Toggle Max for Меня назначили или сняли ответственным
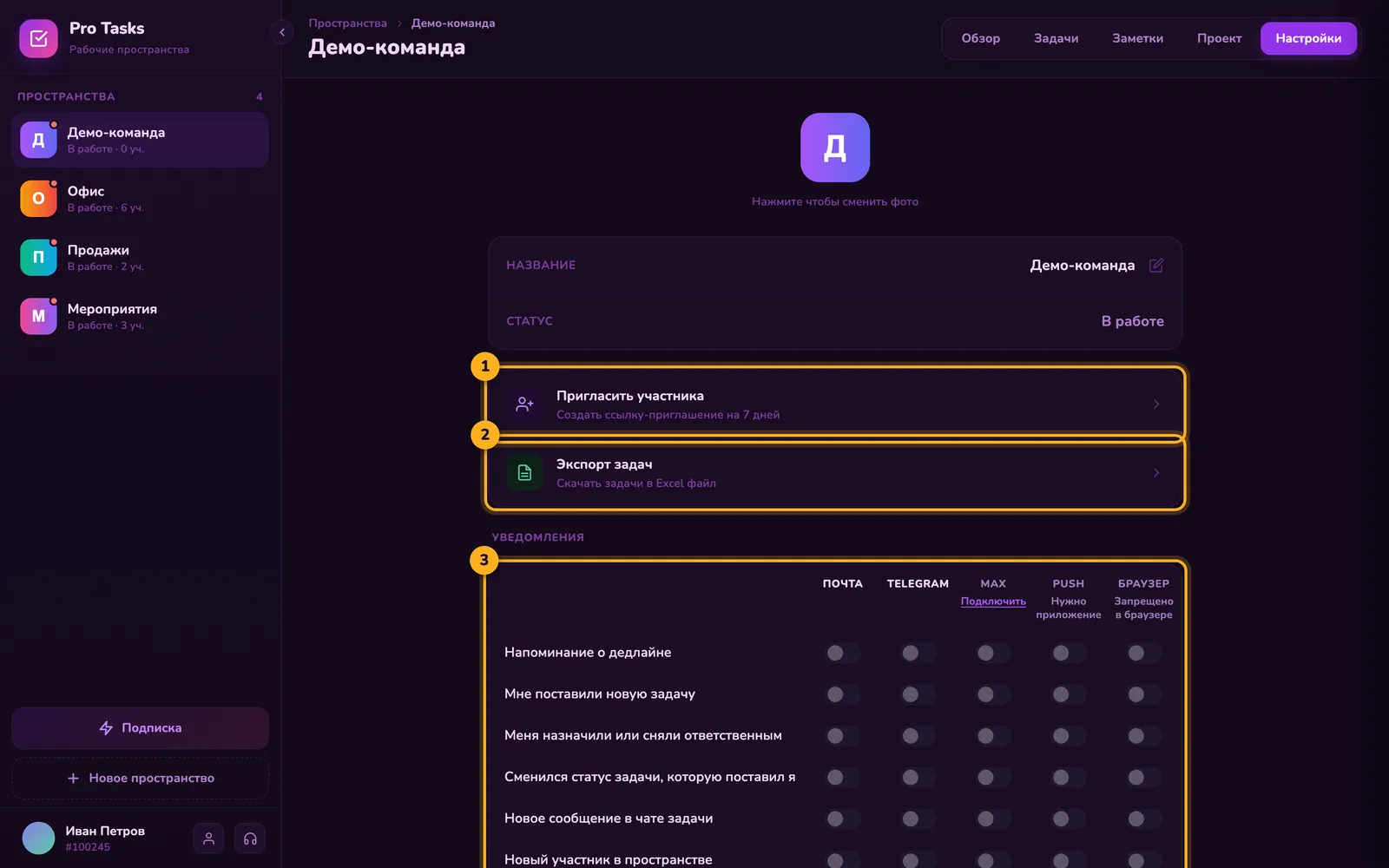This screenshot has height=868, width=1389. pos(993,736)
